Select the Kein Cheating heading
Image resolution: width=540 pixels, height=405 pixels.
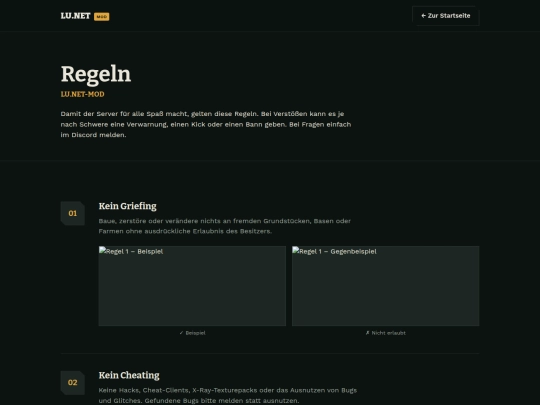pyautogui.click(x=129, y=375)
